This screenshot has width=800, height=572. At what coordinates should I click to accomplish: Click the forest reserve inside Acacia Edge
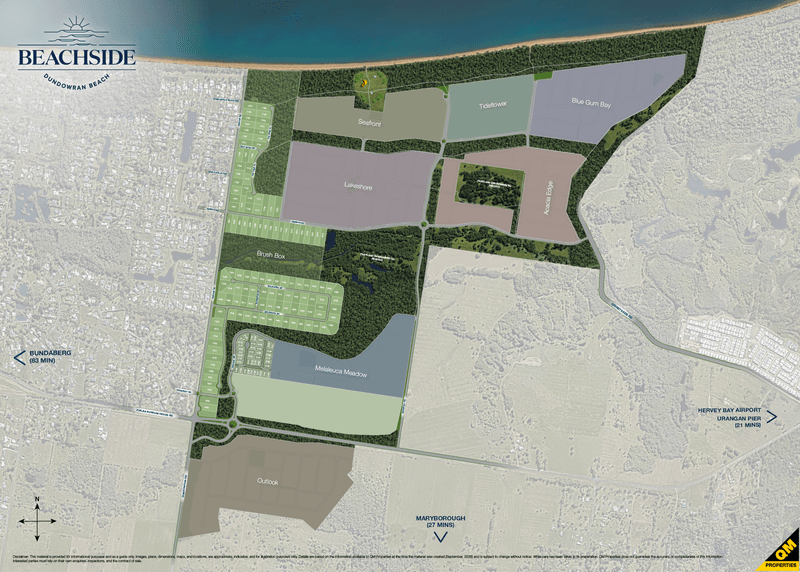click(x=490, y=185)
